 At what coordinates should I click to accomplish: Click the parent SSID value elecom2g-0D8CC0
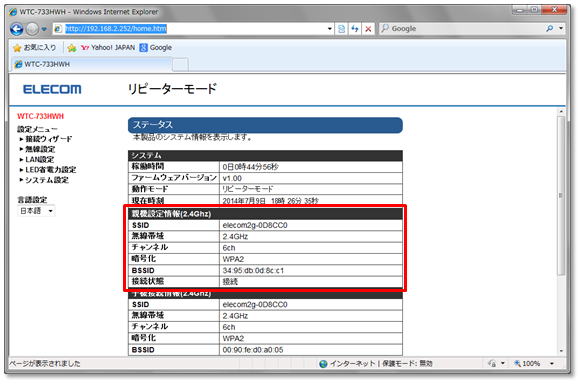tap(255, 225)
